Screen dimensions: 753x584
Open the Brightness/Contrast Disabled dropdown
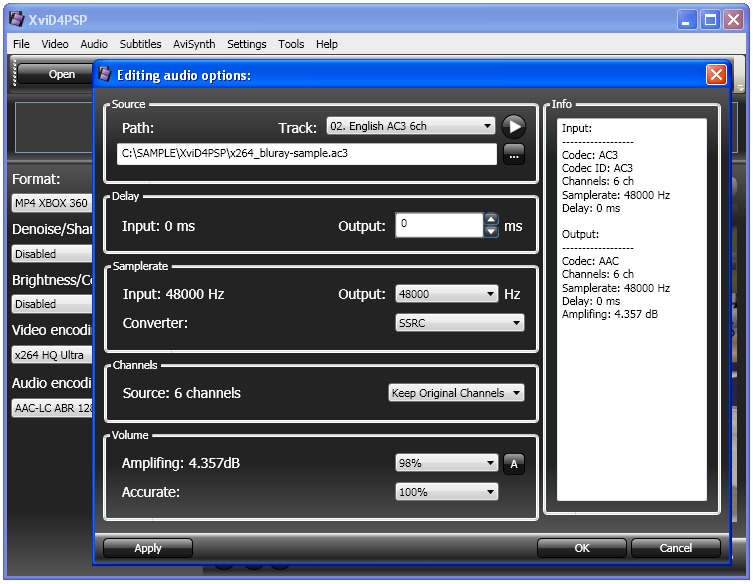[52, 304]
